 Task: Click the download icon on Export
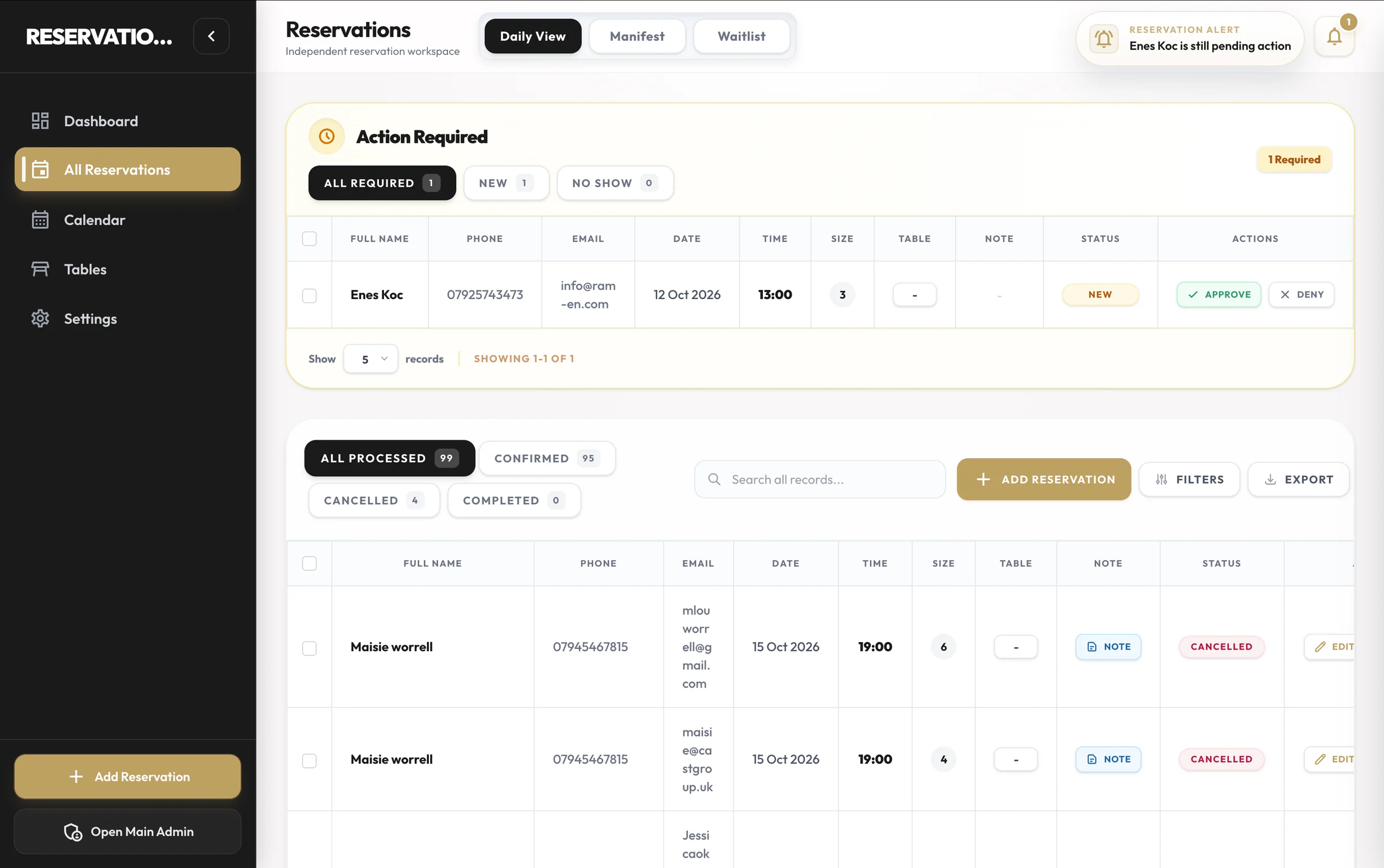click(x=1270, y=480)
